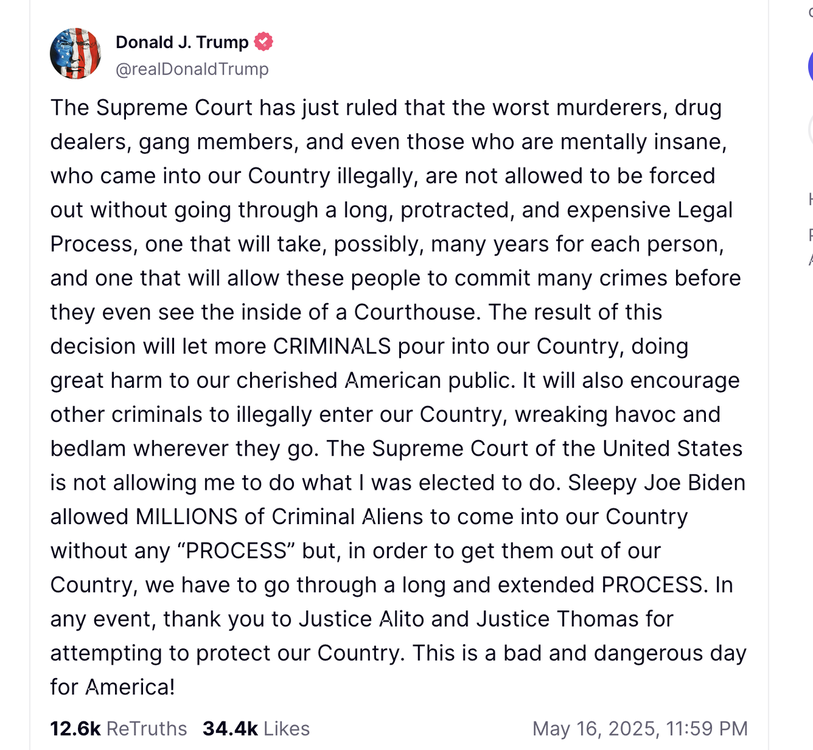Click the blue button at right edge
The height and width of the screenshot is (750, 813).
[x=810, y=66]
